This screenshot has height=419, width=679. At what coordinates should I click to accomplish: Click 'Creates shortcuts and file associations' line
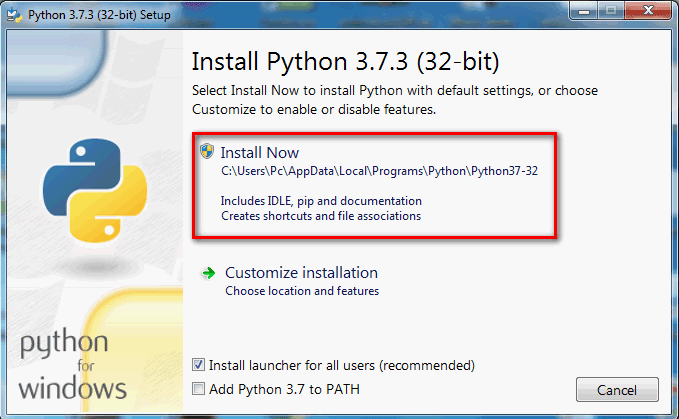tap(321, 216)
